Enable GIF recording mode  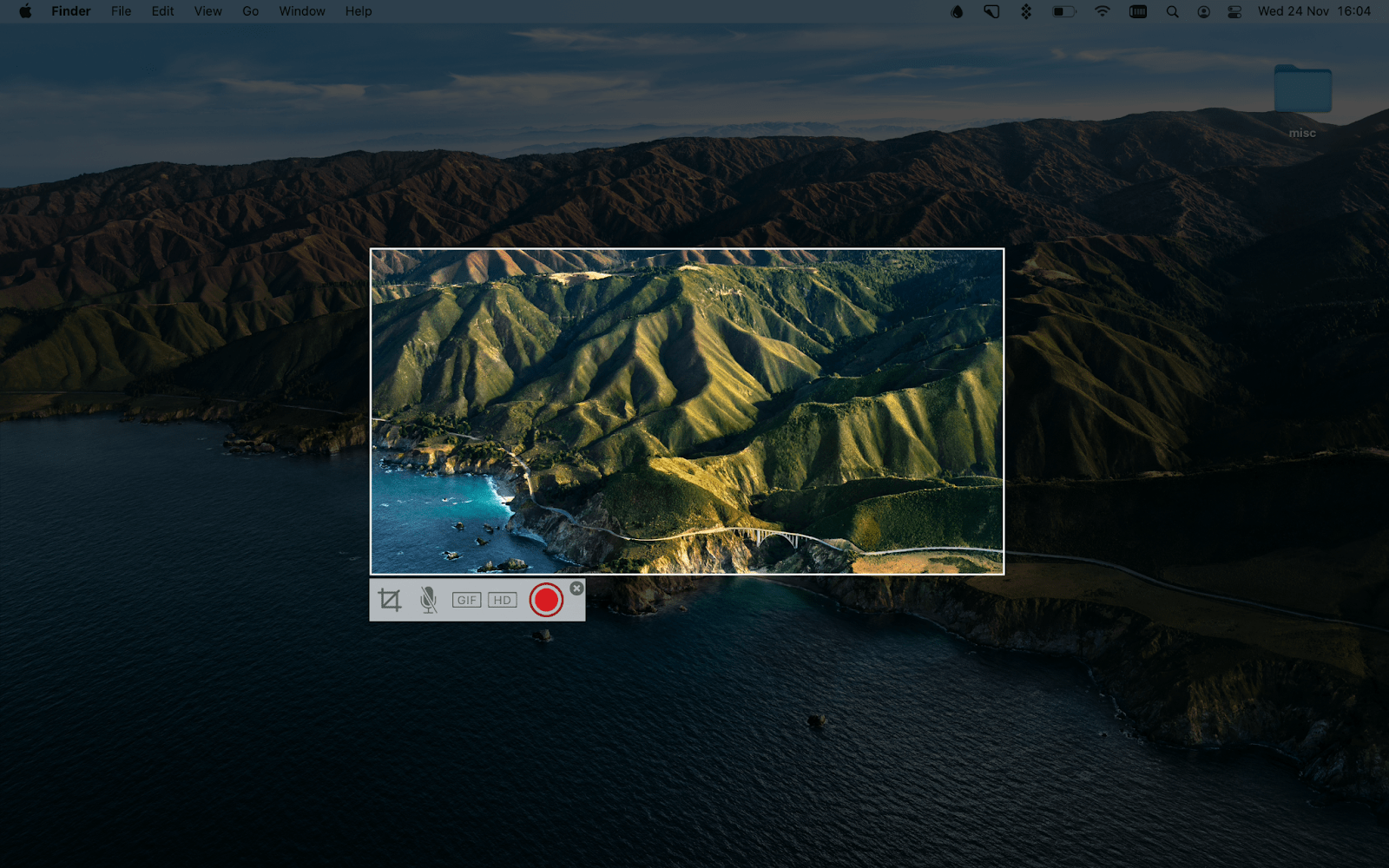pyautogui.click(x=466, y=600)
